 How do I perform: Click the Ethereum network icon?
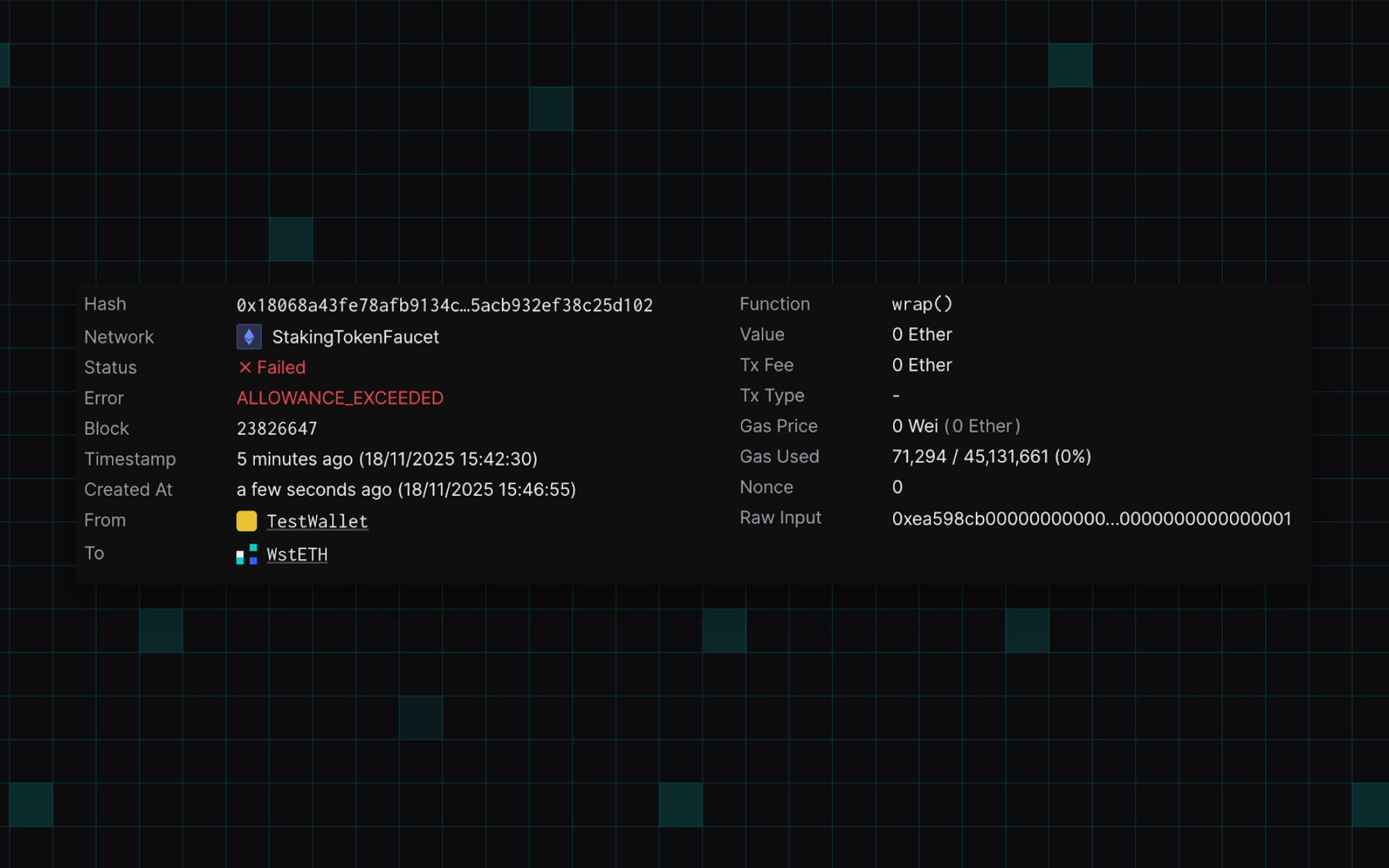(x=249, y=337)
